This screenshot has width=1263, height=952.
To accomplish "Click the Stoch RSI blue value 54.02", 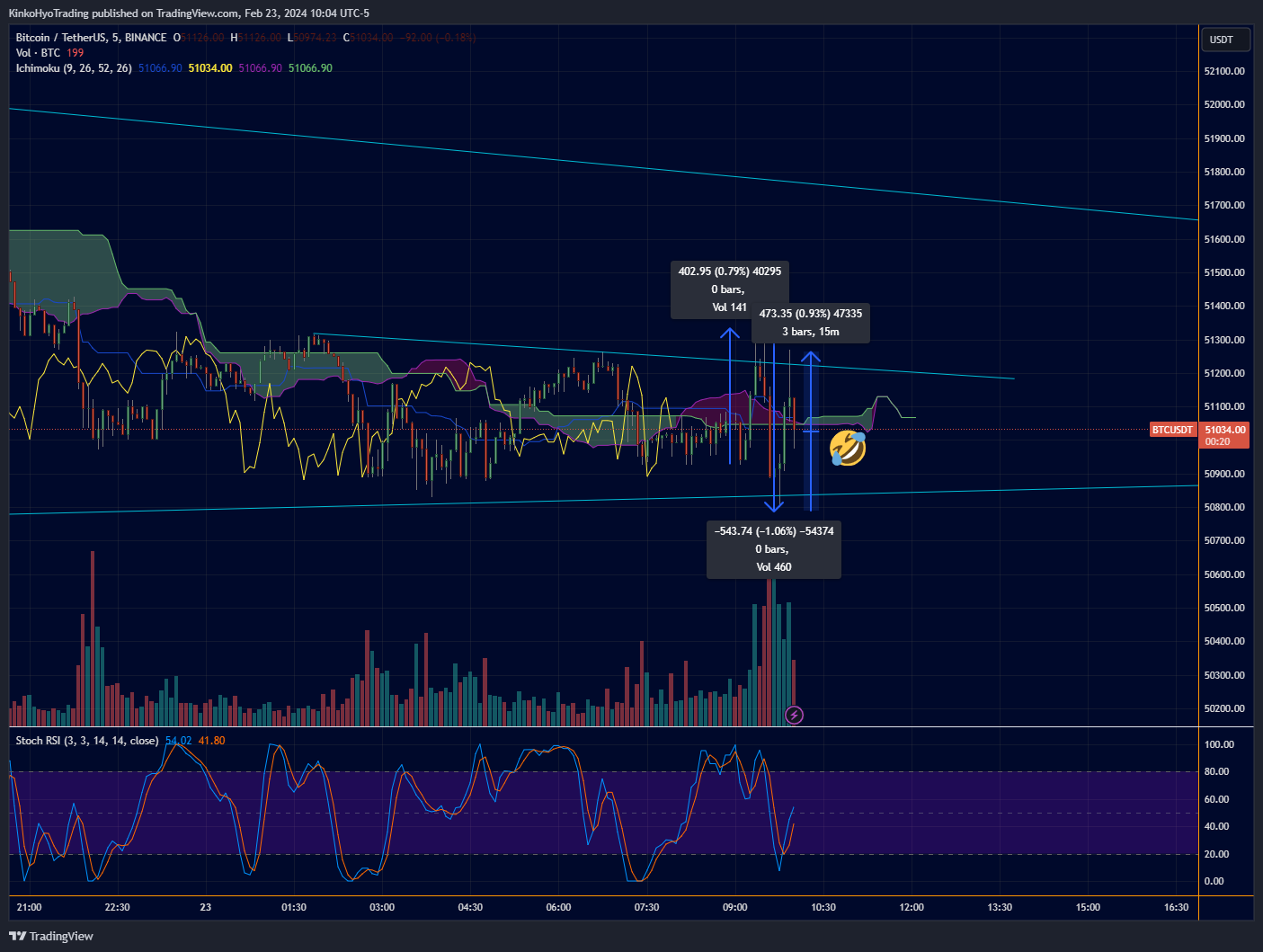I will point(178,741).
